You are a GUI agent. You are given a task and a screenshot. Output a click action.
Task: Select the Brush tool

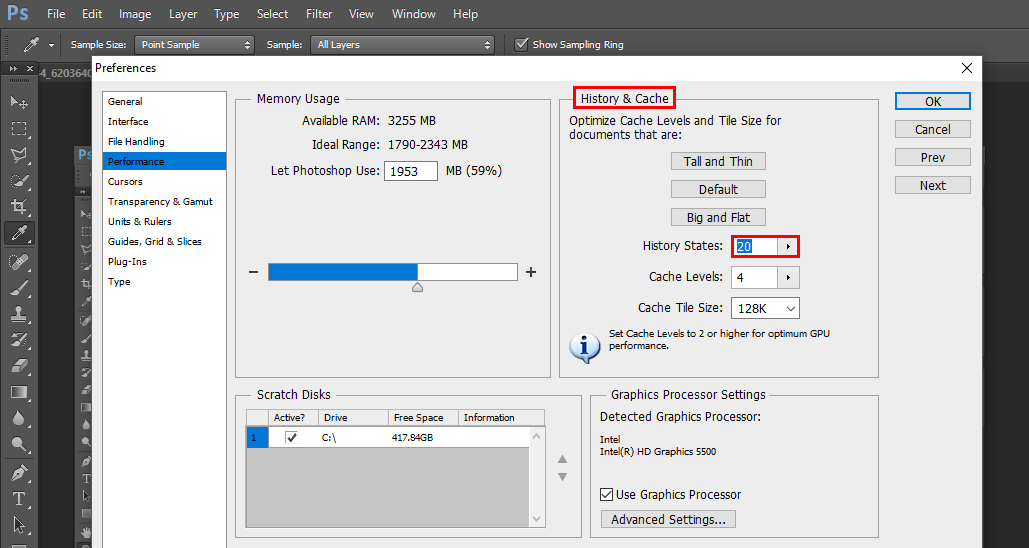click(x=19, y=288)
